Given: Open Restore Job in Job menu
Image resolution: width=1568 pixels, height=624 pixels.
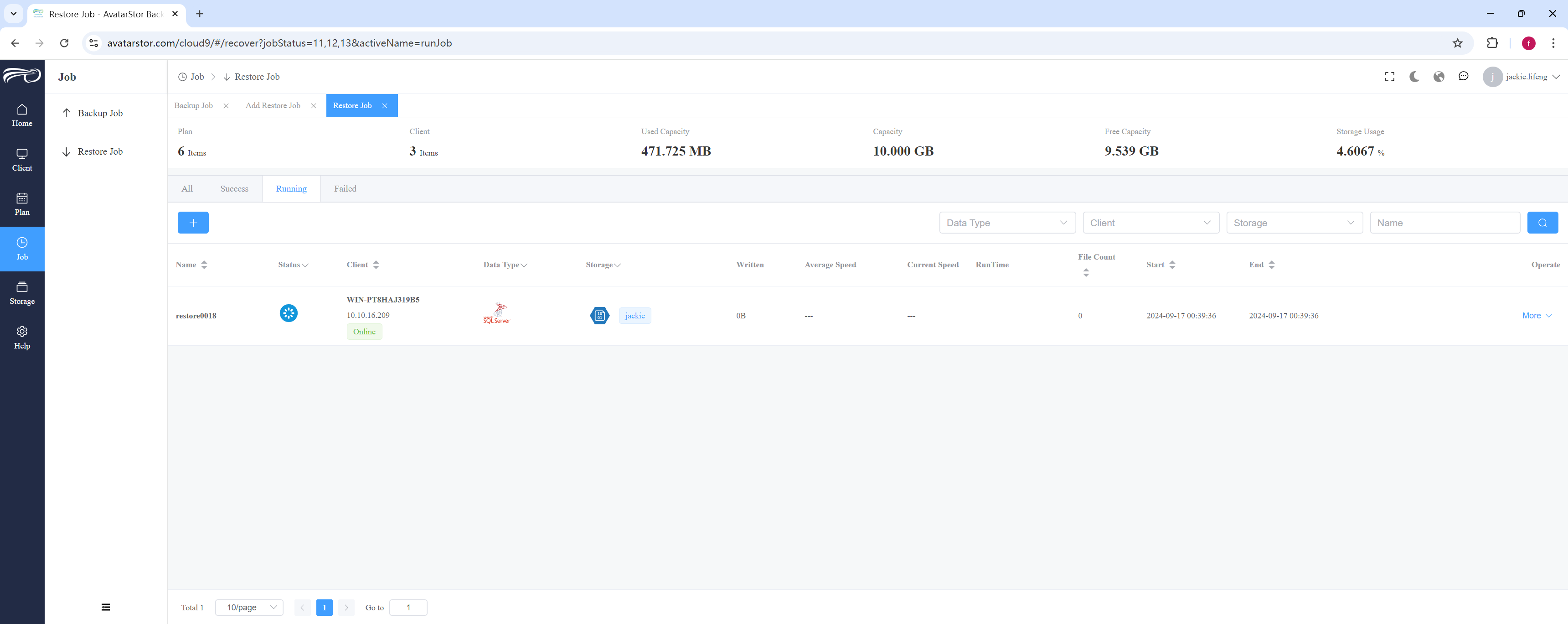Looking at the screenshot, I should click(x=100, y=152).
